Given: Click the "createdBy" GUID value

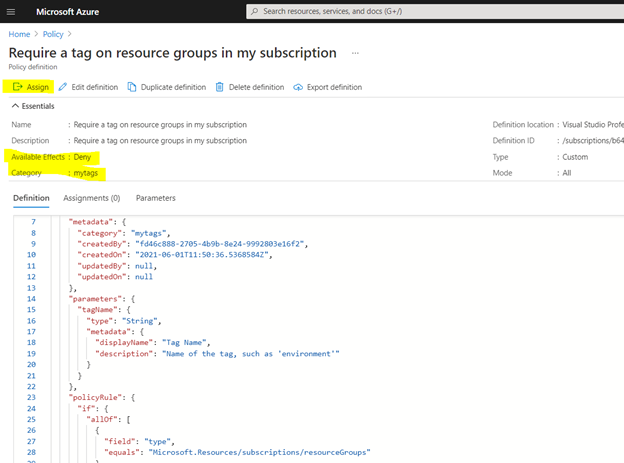Looking at the screenshot, I should coord(220,244).
